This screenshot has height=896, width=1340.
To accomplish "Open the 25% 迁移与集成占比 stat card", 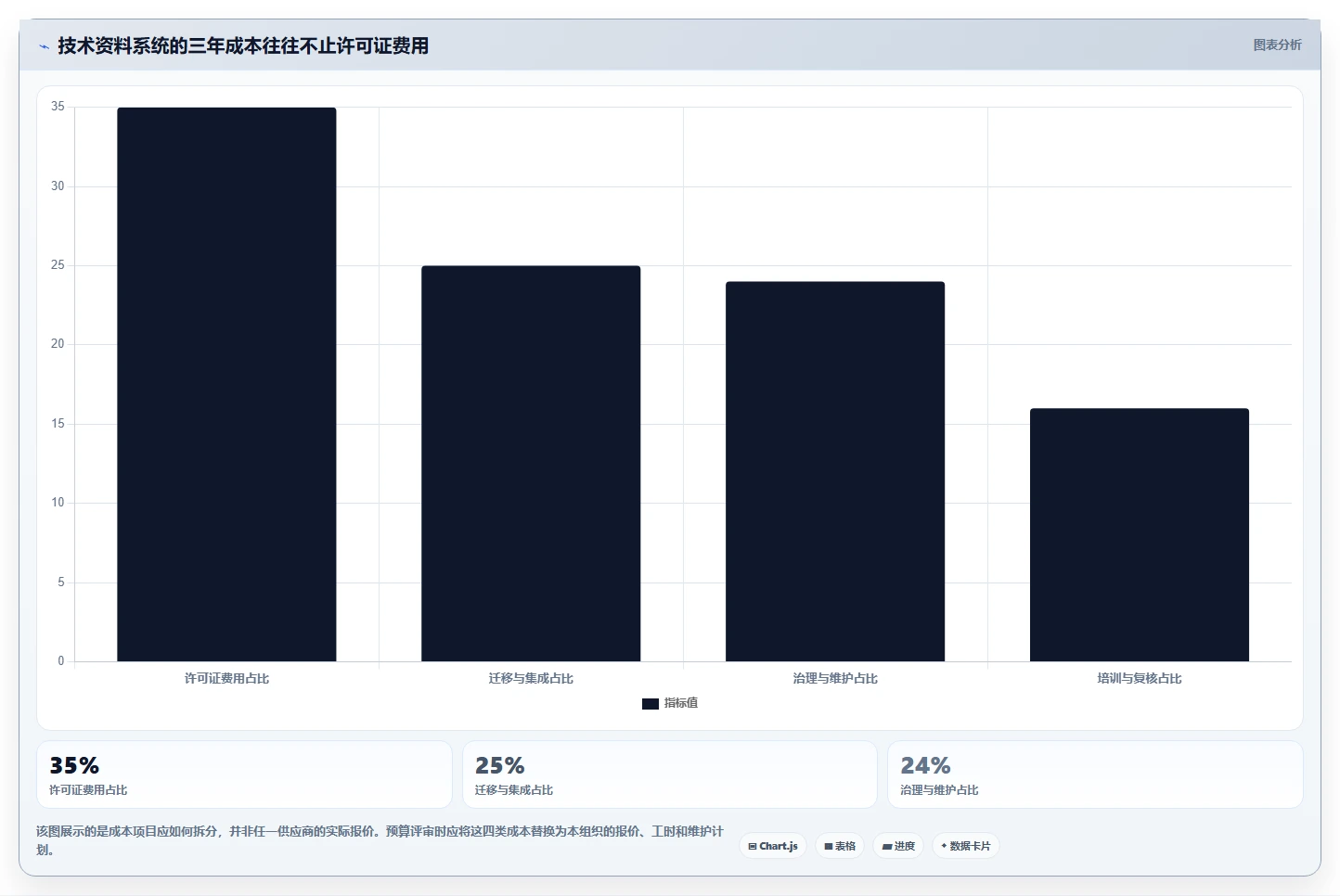I will (x=670, y=774).
